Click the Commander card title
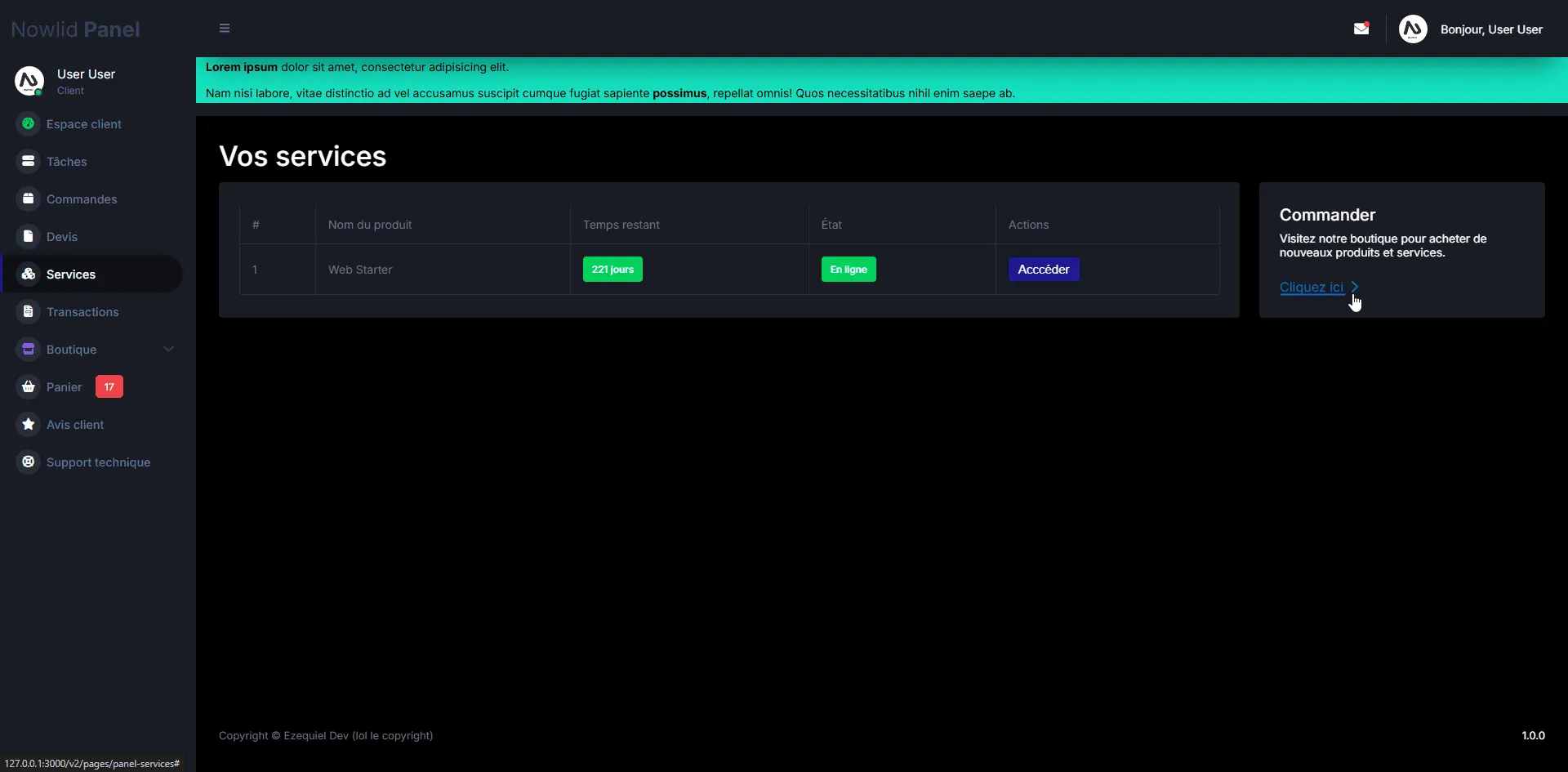The height and width of the screenshot is (772, 1568). tap(1327, 215)
